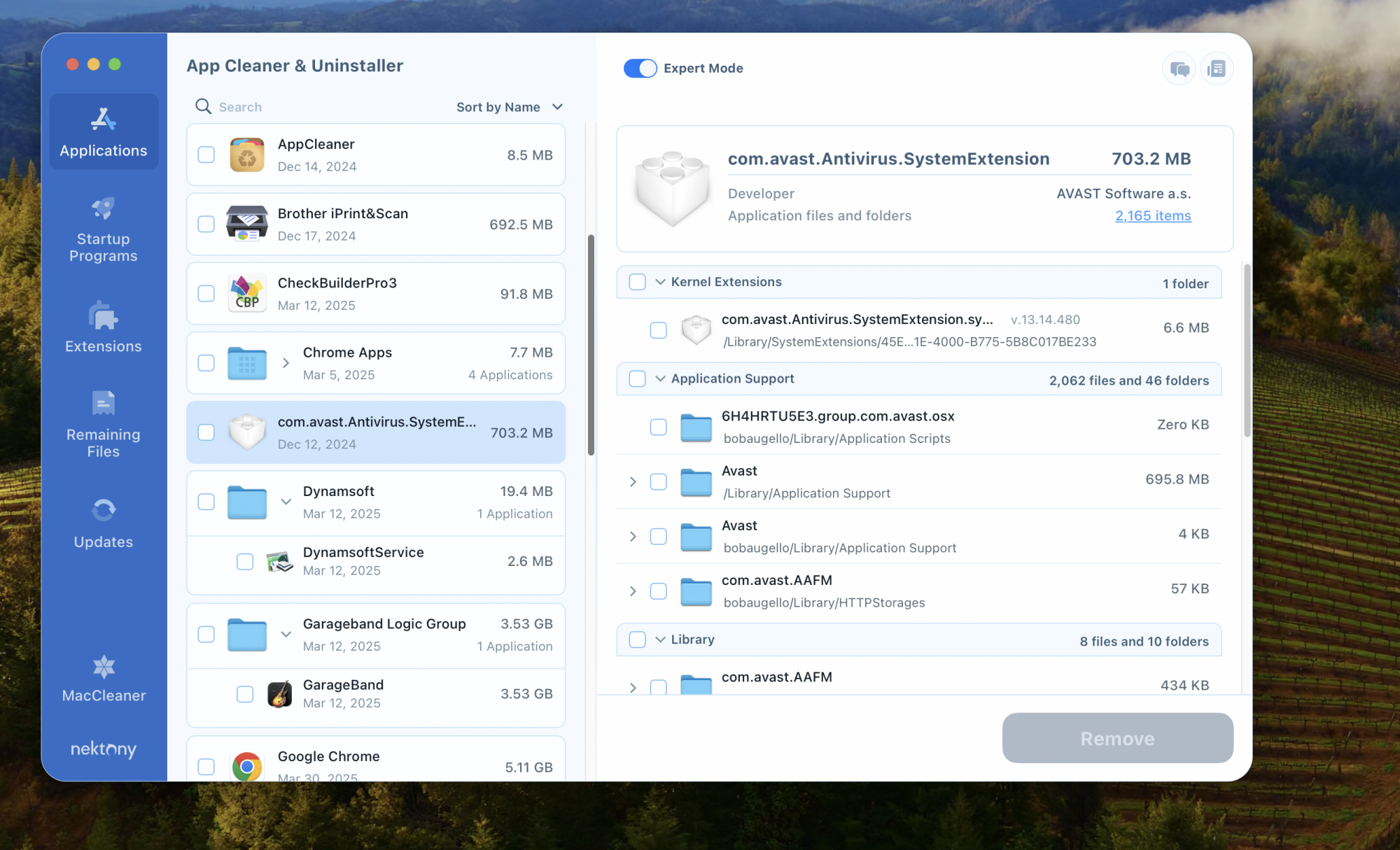
Task: Click the 'AVAST Software a.s.' developer name
Action: 1123,194
